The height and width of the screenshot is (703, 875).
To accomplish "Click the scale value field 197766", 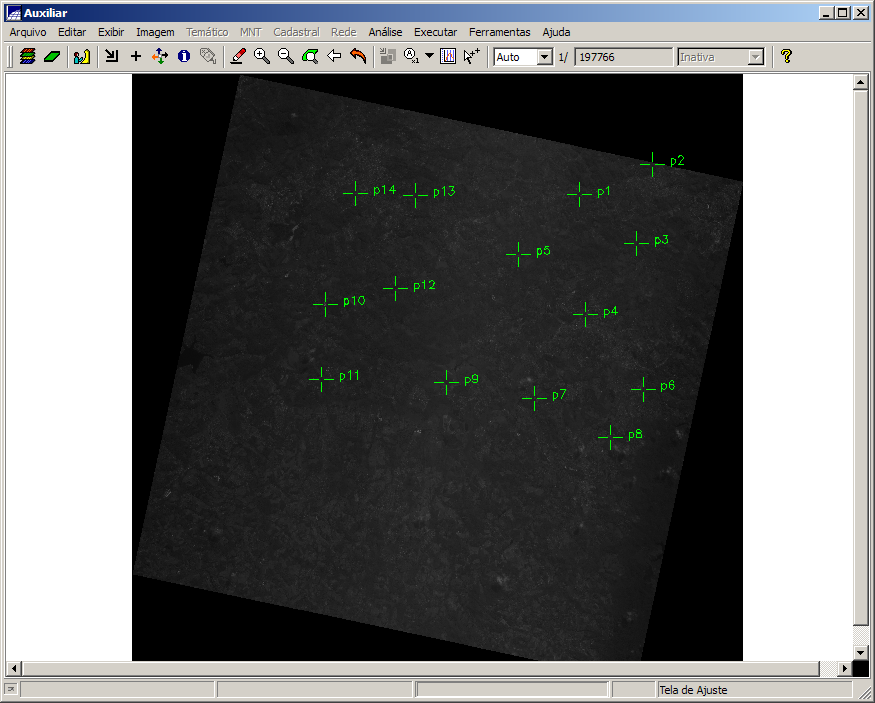I will tap(622, 58).
